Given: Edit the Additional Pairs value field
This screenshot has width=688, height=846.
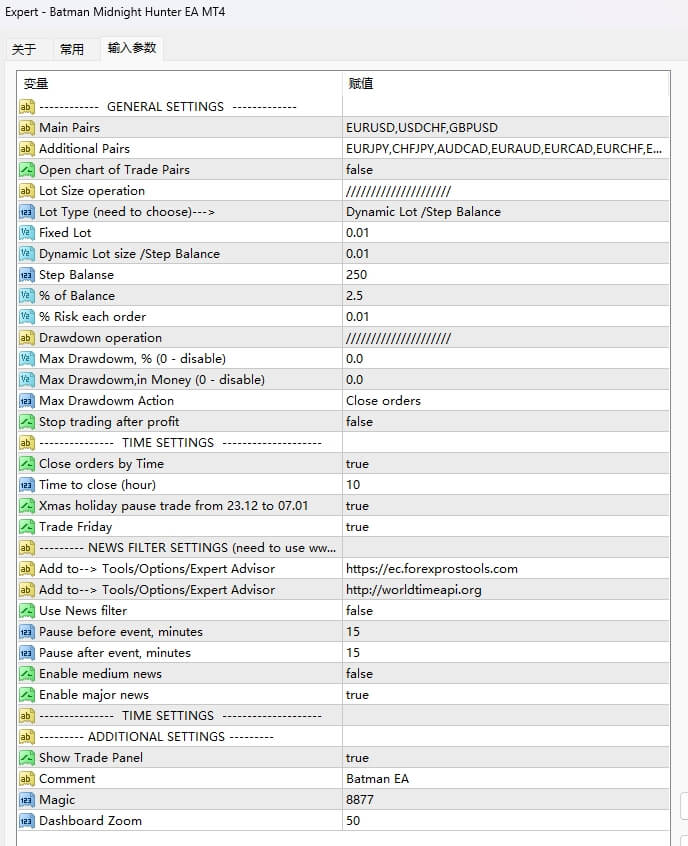Looking at the screenshot, I should coord(506,149).
